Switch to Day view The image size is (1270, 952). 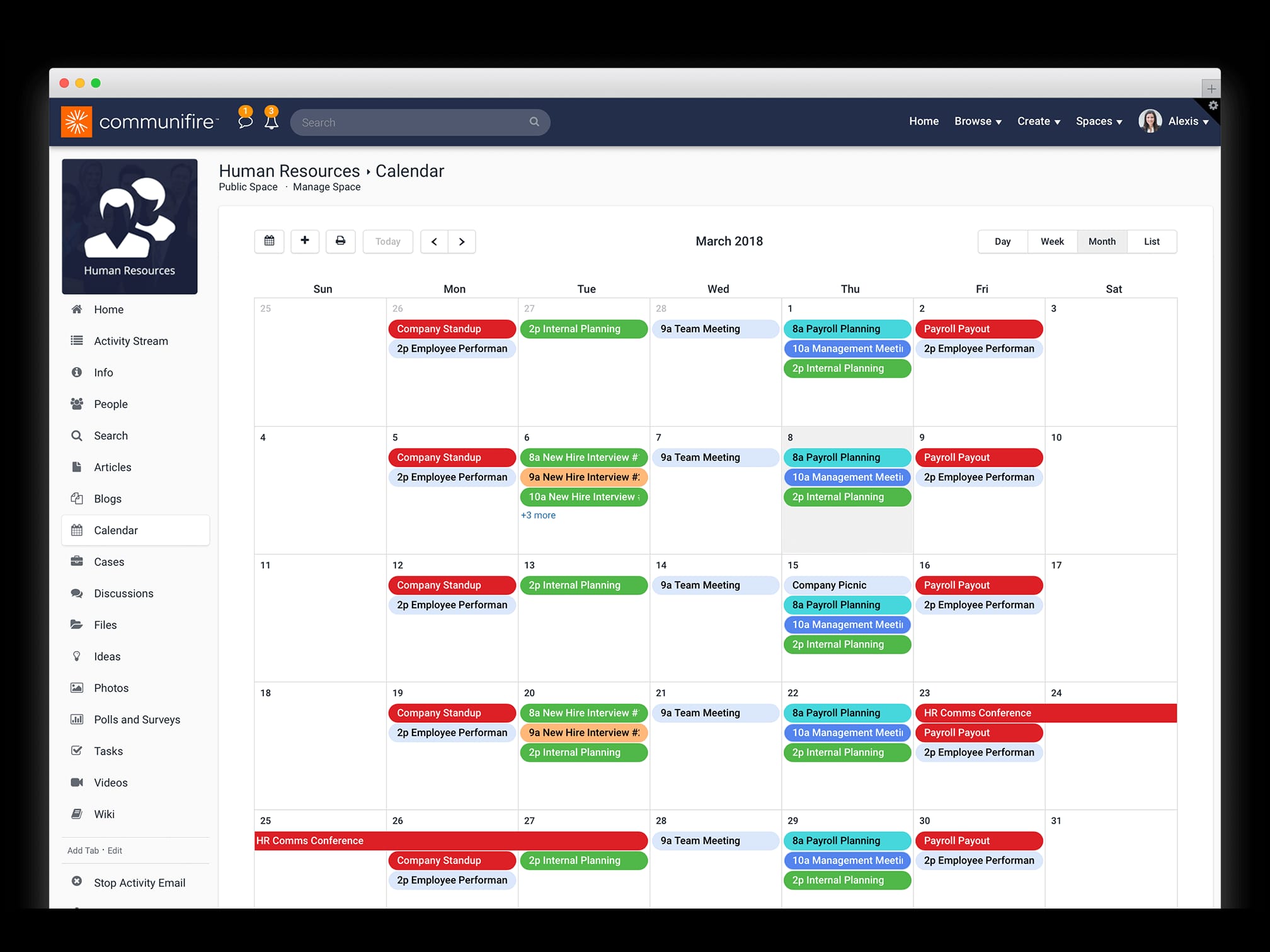tap(1002, 241)
